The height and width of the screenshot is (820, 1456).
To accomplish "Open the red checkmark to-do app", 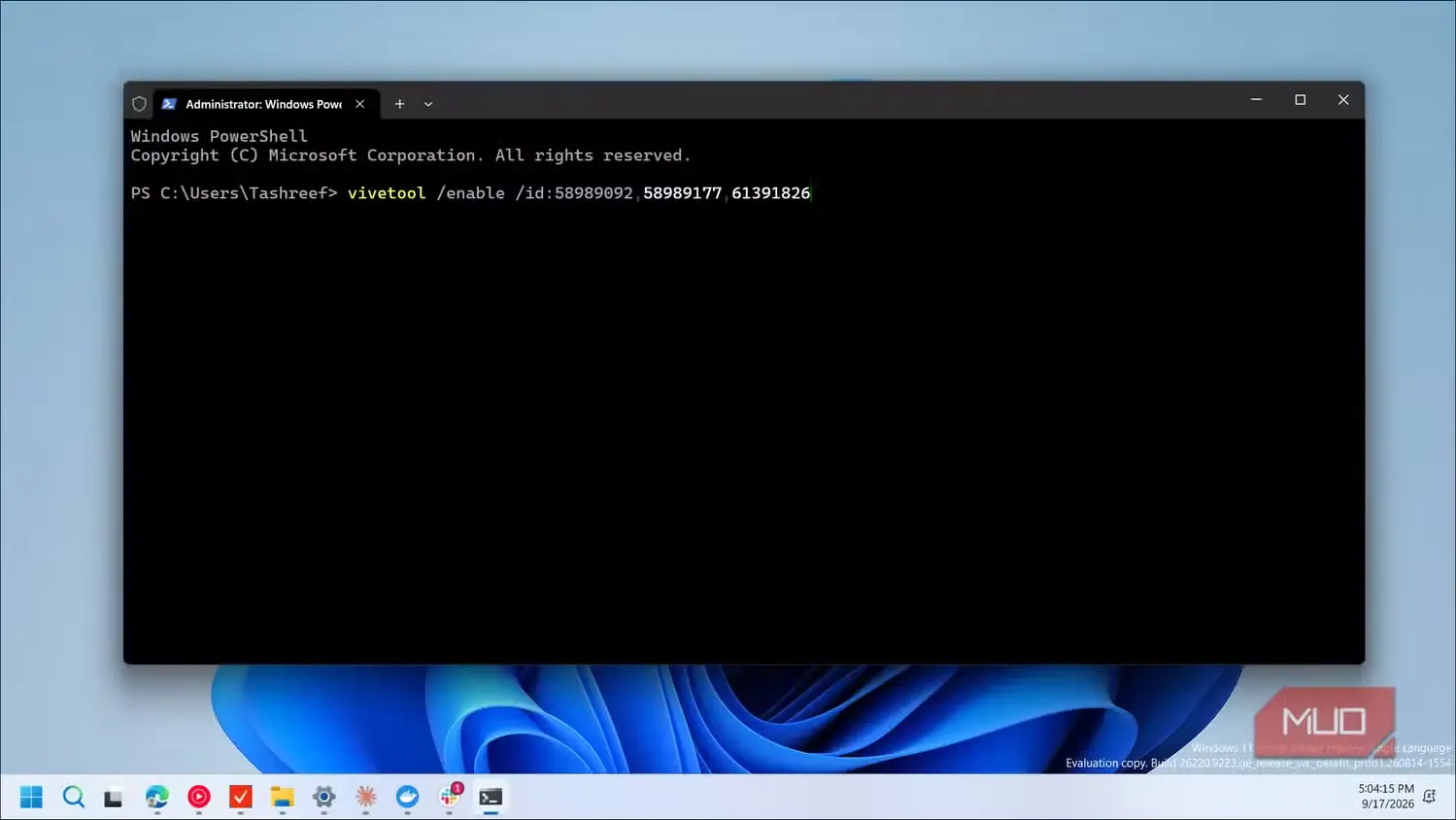I will point(241,797).
